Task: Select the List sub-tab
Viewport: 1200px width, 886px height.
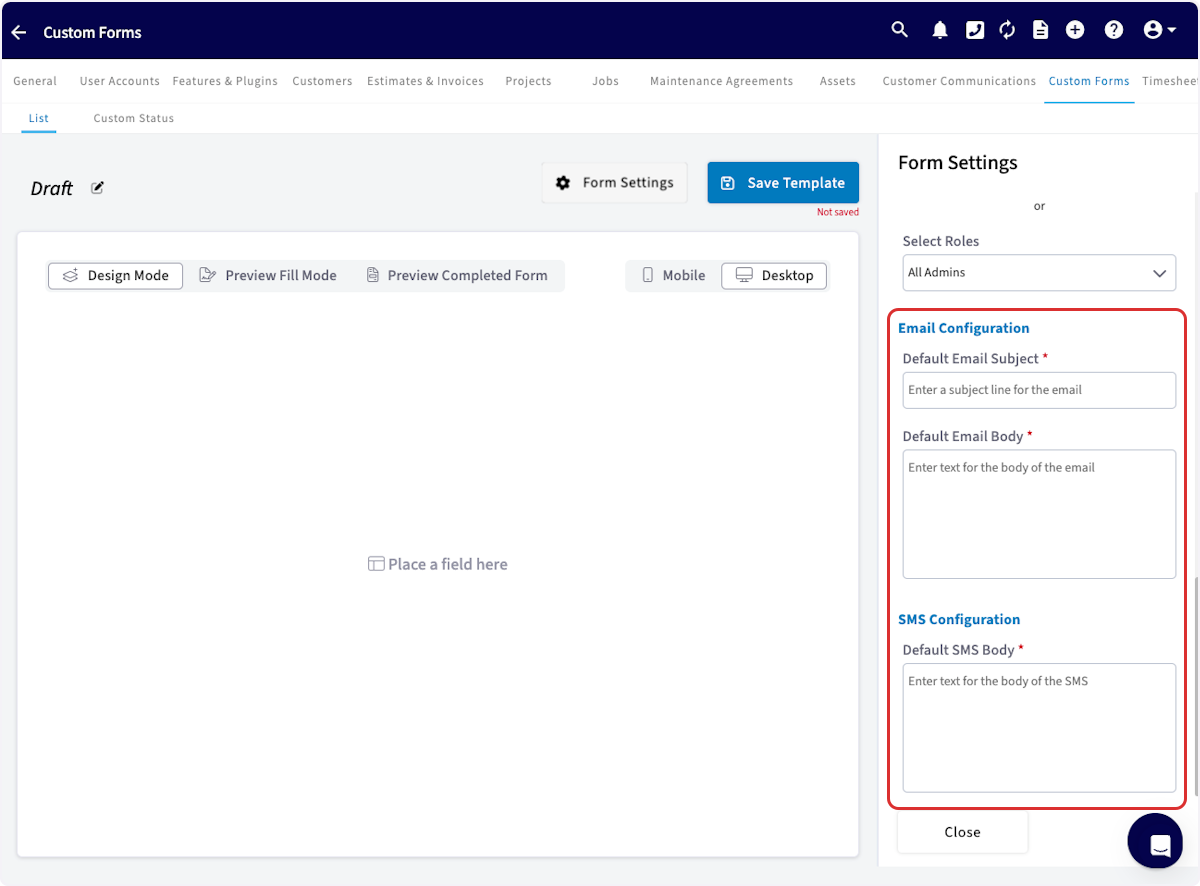Action: 39,118
